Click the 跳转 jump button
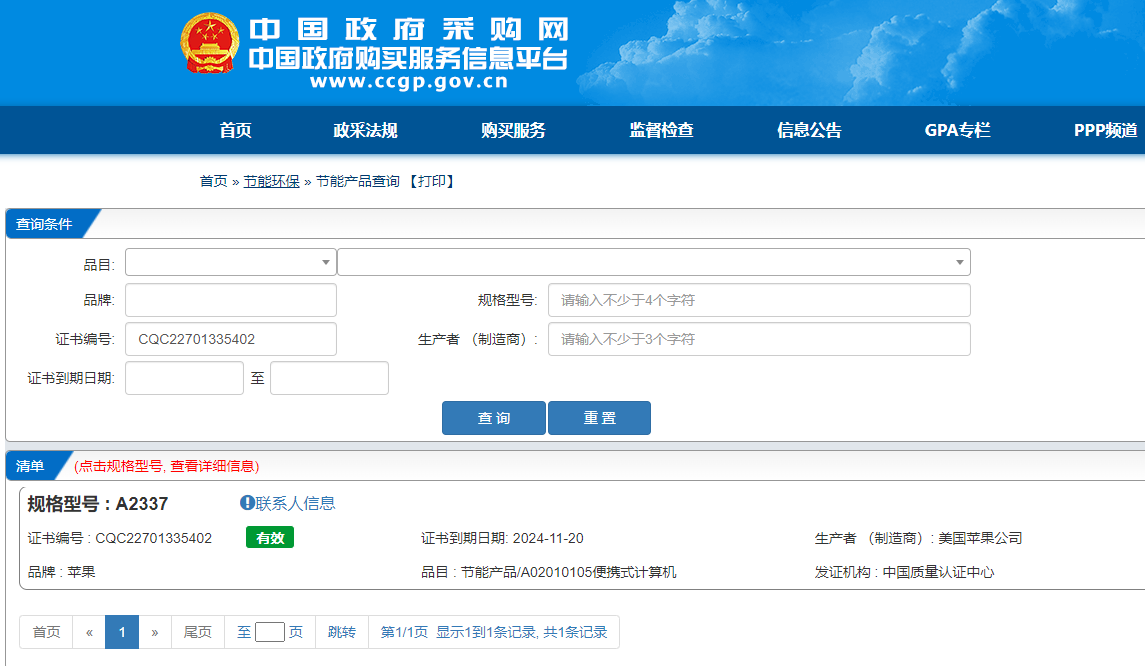 pos(342,632)
